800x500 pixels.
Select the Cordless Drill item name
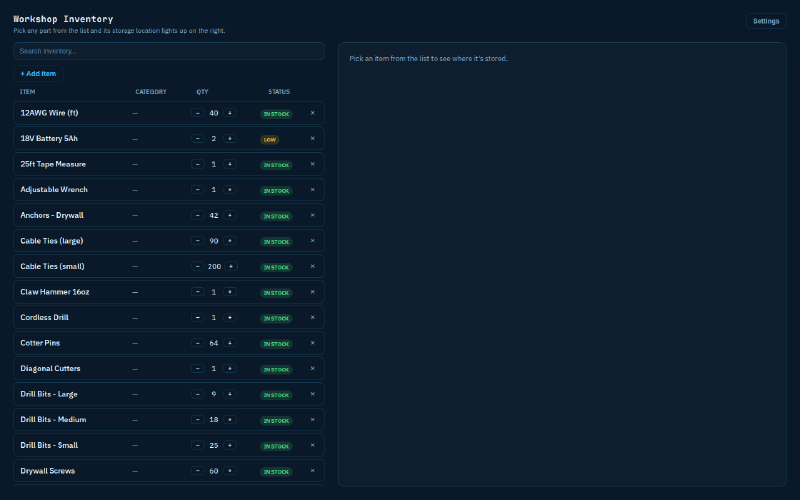44,317
